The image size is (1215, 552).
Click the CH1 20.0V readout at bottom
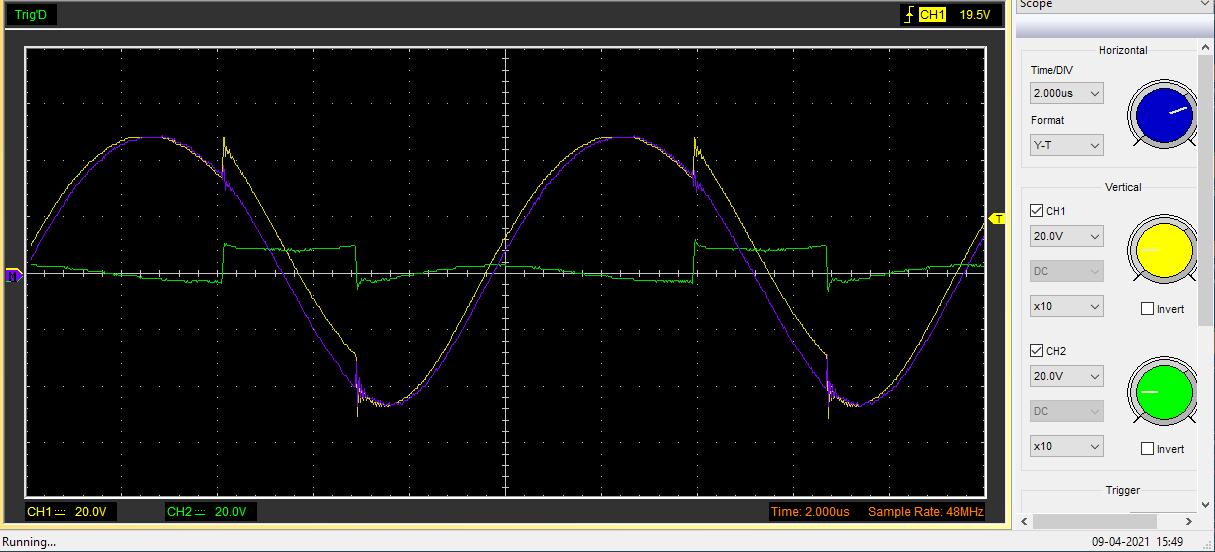point(69,512)
